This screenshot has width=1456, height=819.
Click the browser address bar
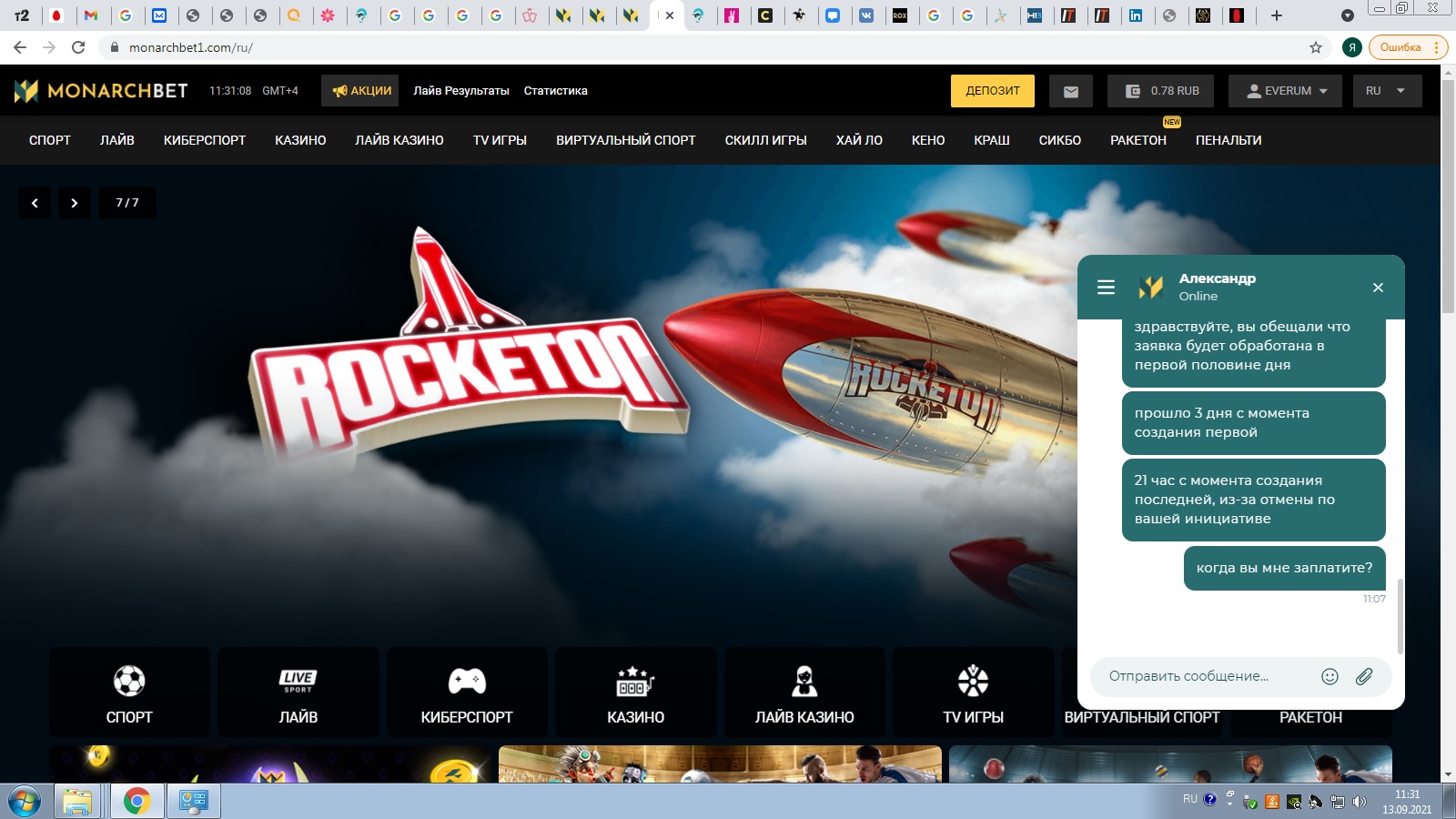(x=710, y=47)
